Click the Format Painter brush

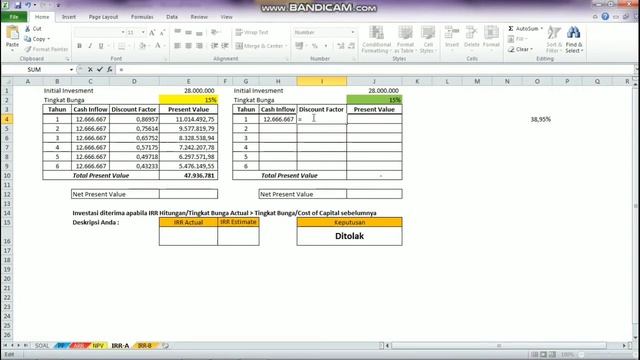tap(28, 49)
